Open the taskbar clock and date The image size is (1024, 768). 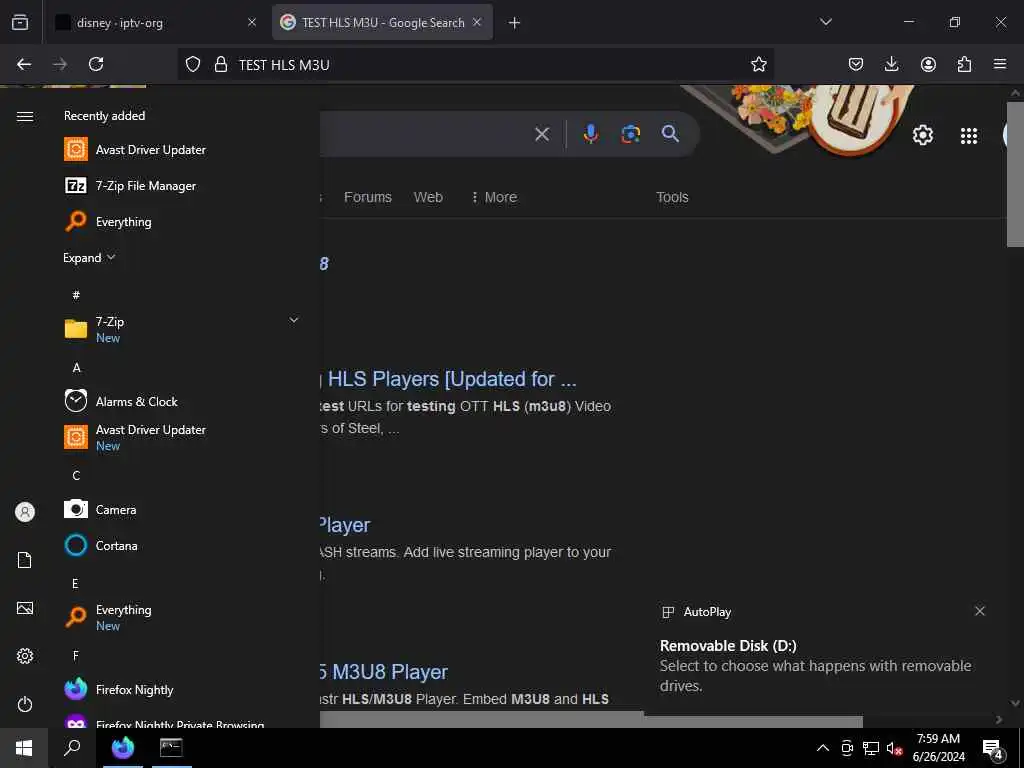[x=938, y=748]
